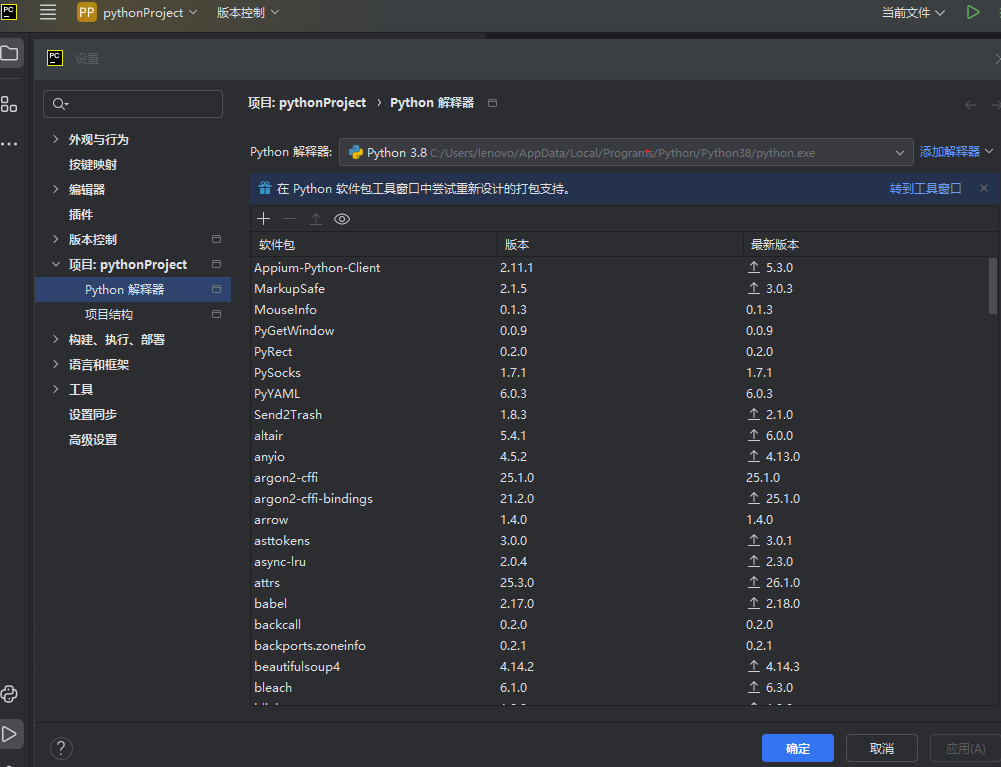Upgrade selected package arrow icon

point(315,219)
